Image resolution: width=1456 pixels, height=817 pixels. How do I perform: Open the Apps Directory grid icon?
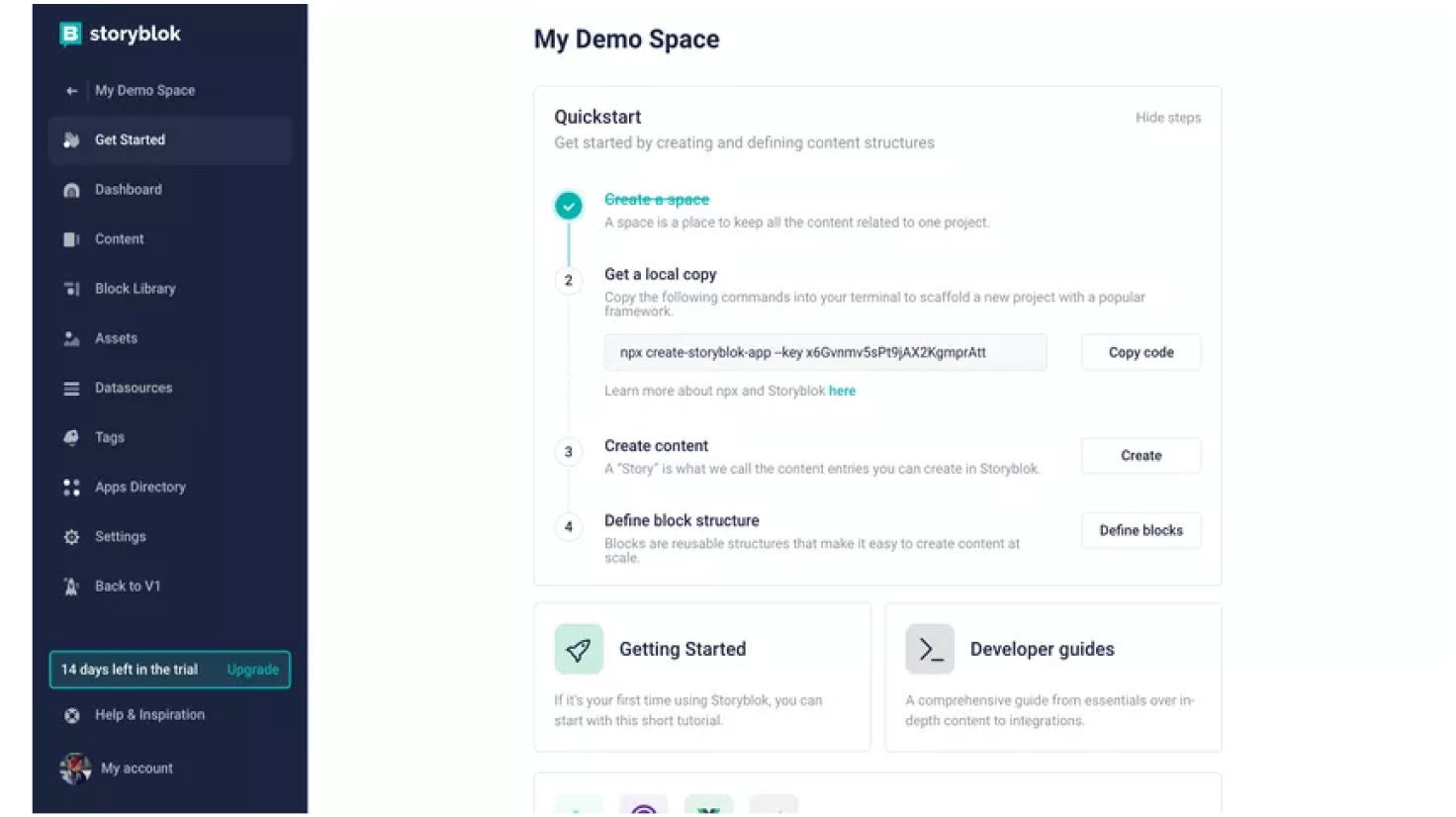(71, 488)
